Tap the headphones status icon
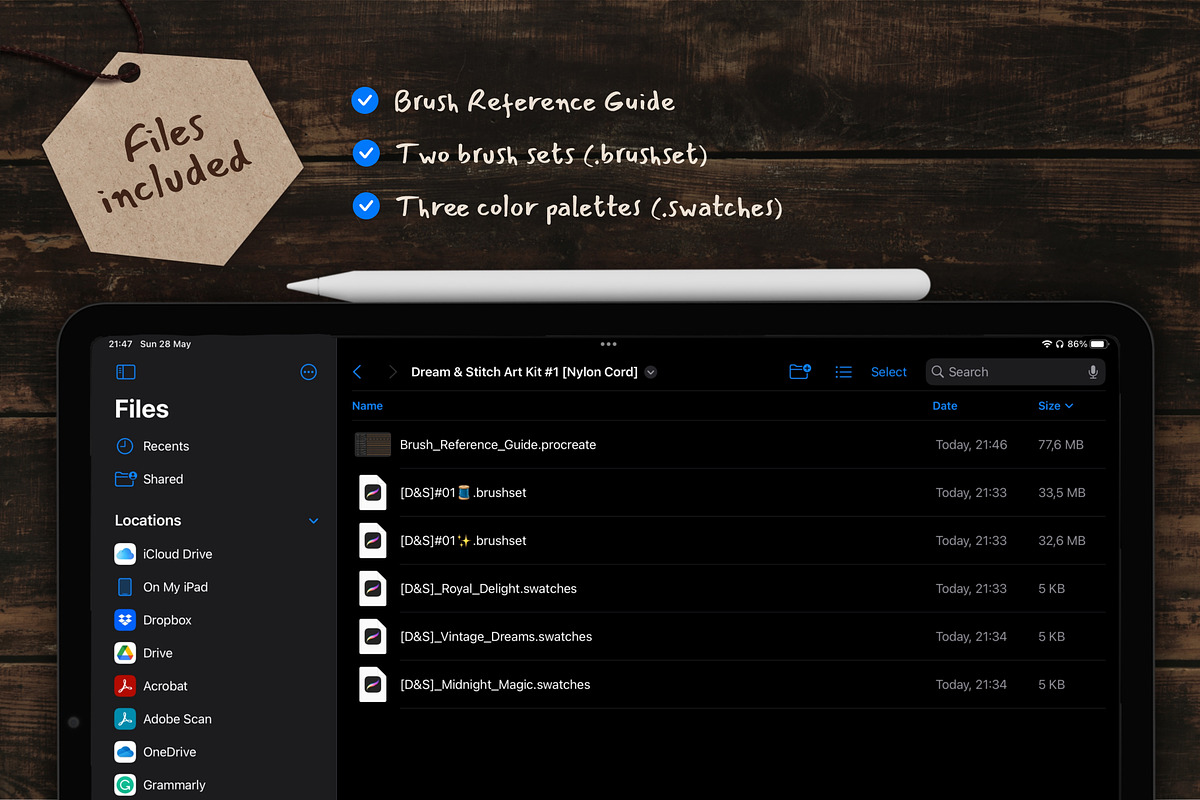Viewport: 1200px width, 800px height. [1060, 344]
